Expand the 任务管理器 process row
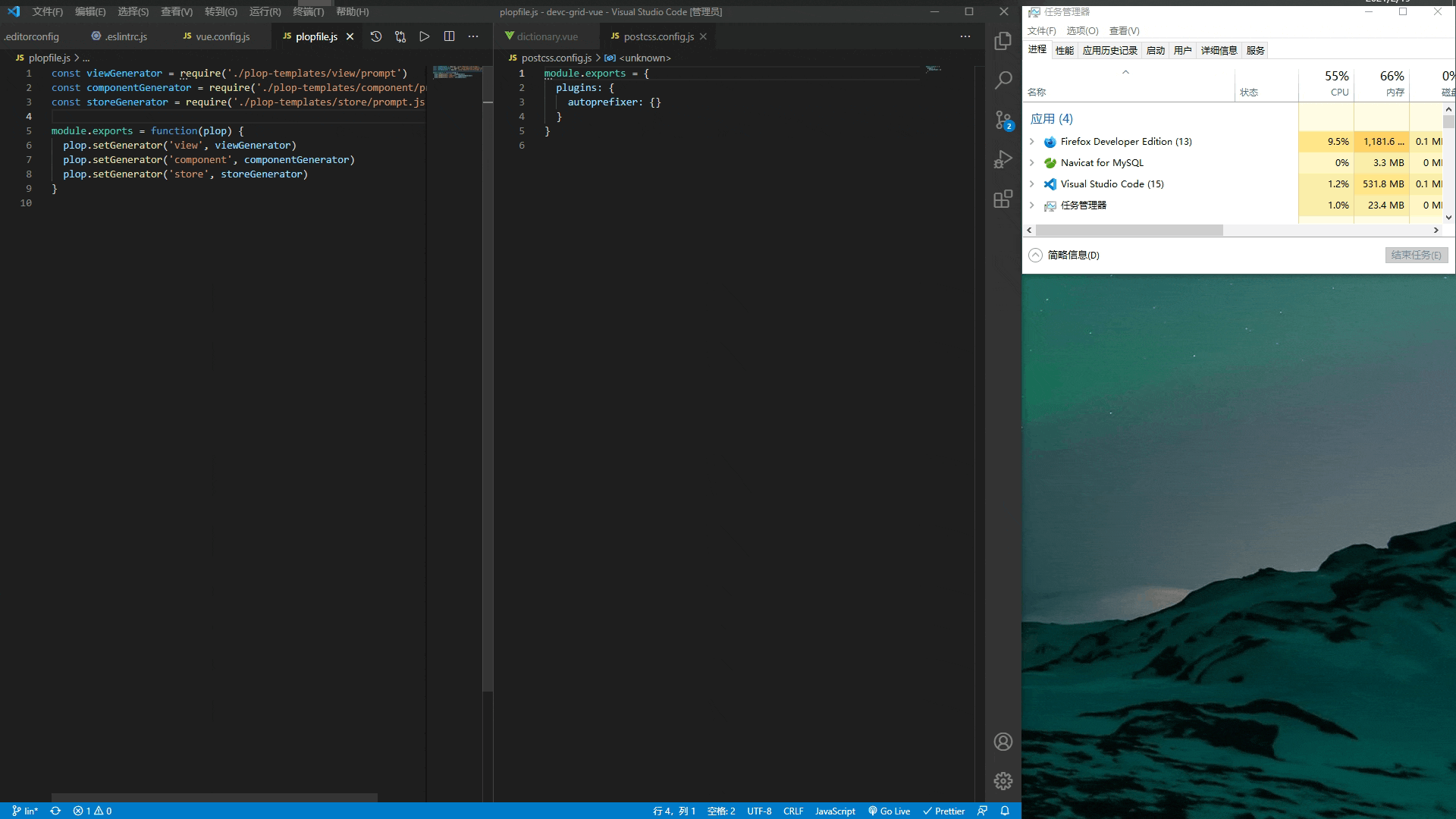 (x=1031, y=206)
